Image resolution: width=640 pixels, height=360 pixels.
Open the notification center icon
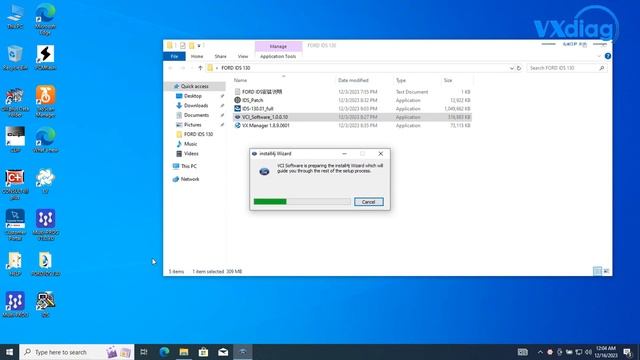coord(628,352)
